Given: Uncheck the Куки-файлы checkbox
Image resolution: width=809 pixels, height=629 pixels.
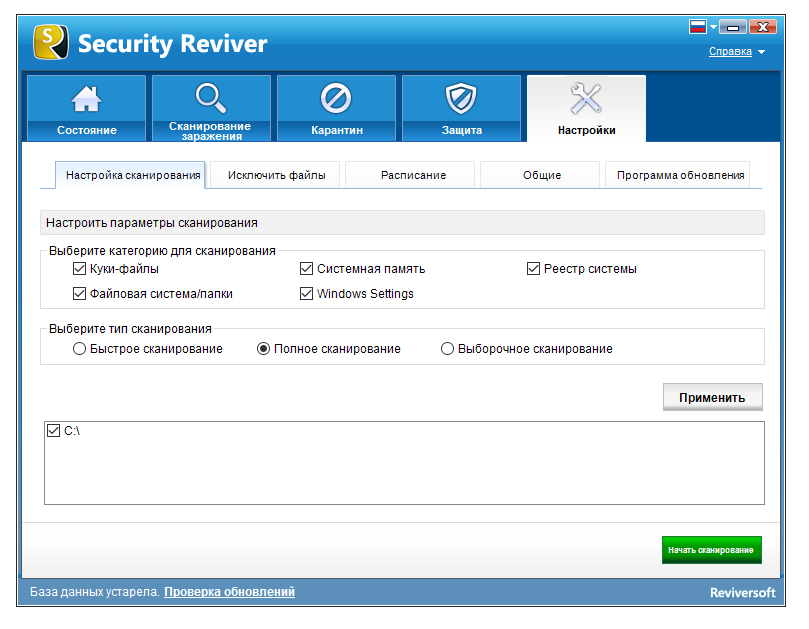Looking at the screenshot, I should (x=79, y=269).
